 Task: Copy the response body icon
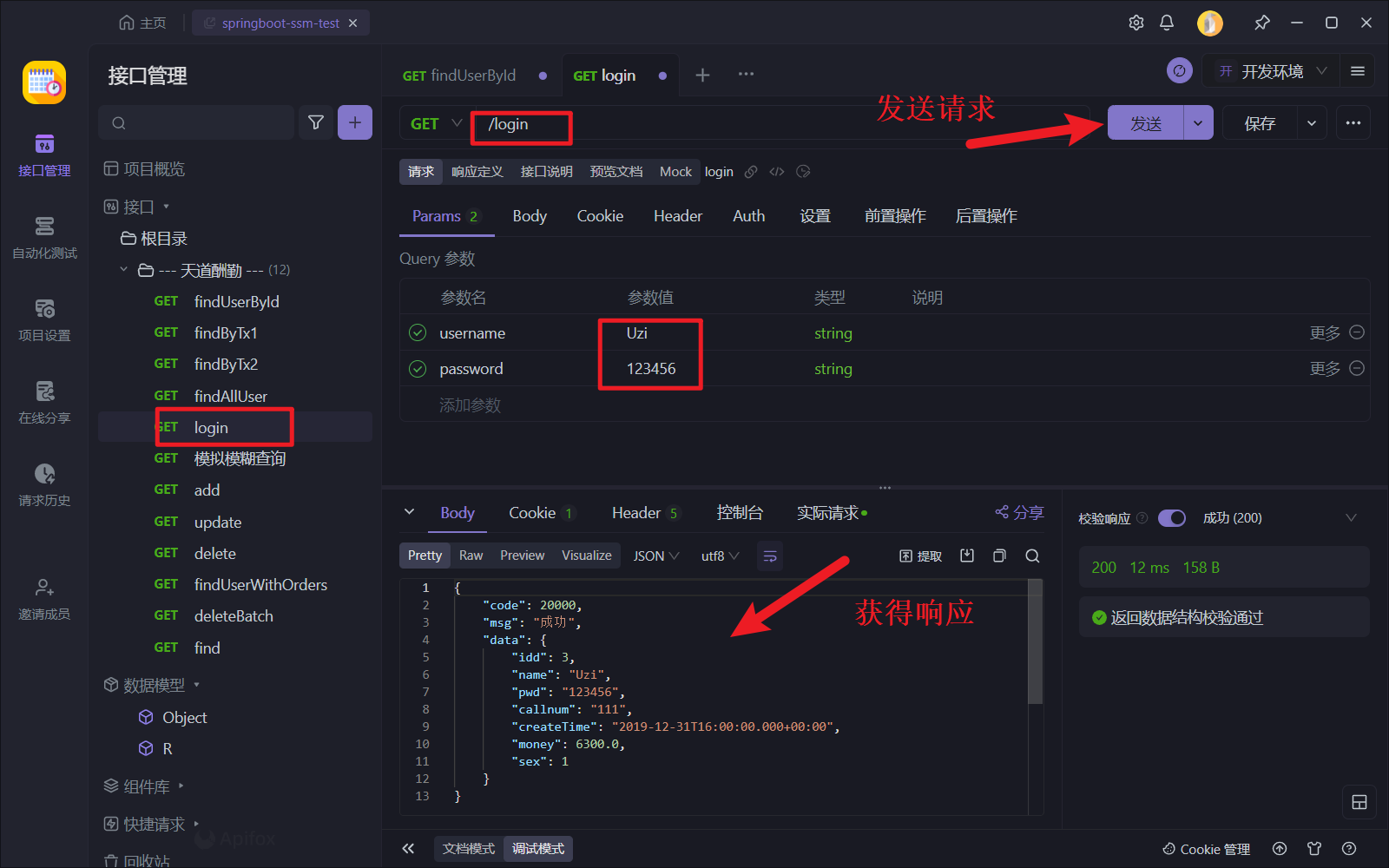click(999, 556)
